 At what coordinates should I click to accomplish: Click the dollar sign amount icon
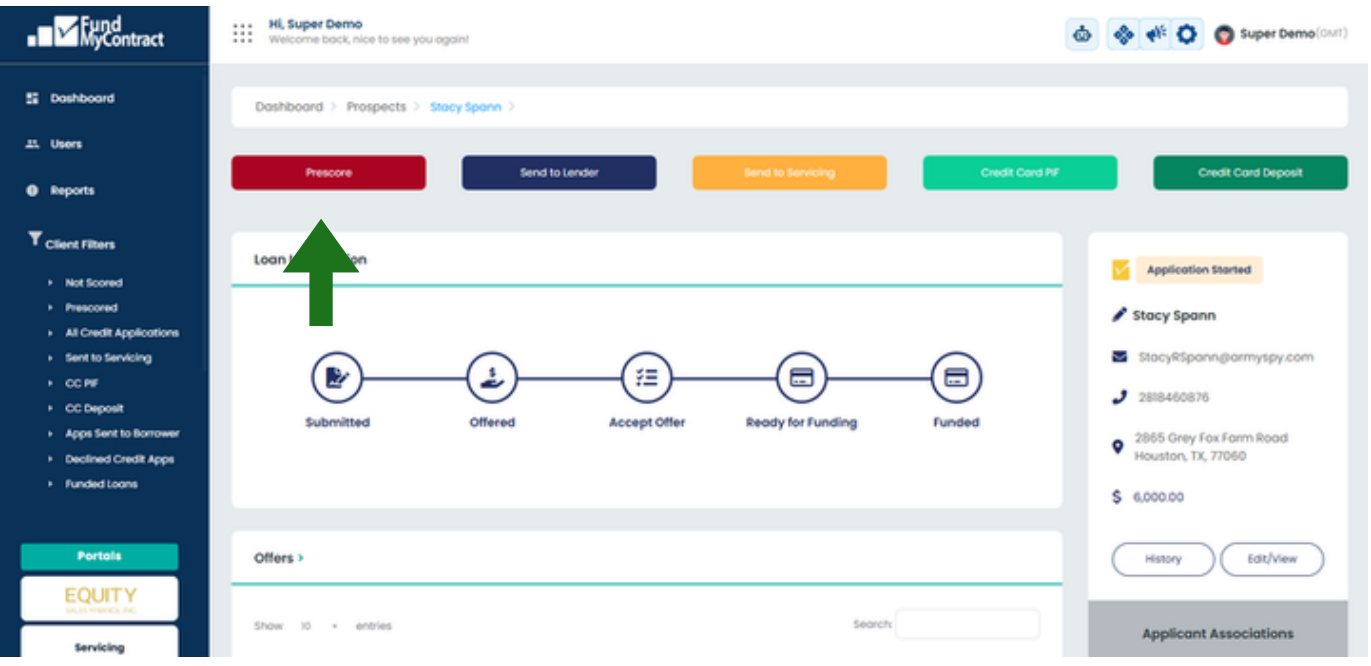click(1117, 497)
